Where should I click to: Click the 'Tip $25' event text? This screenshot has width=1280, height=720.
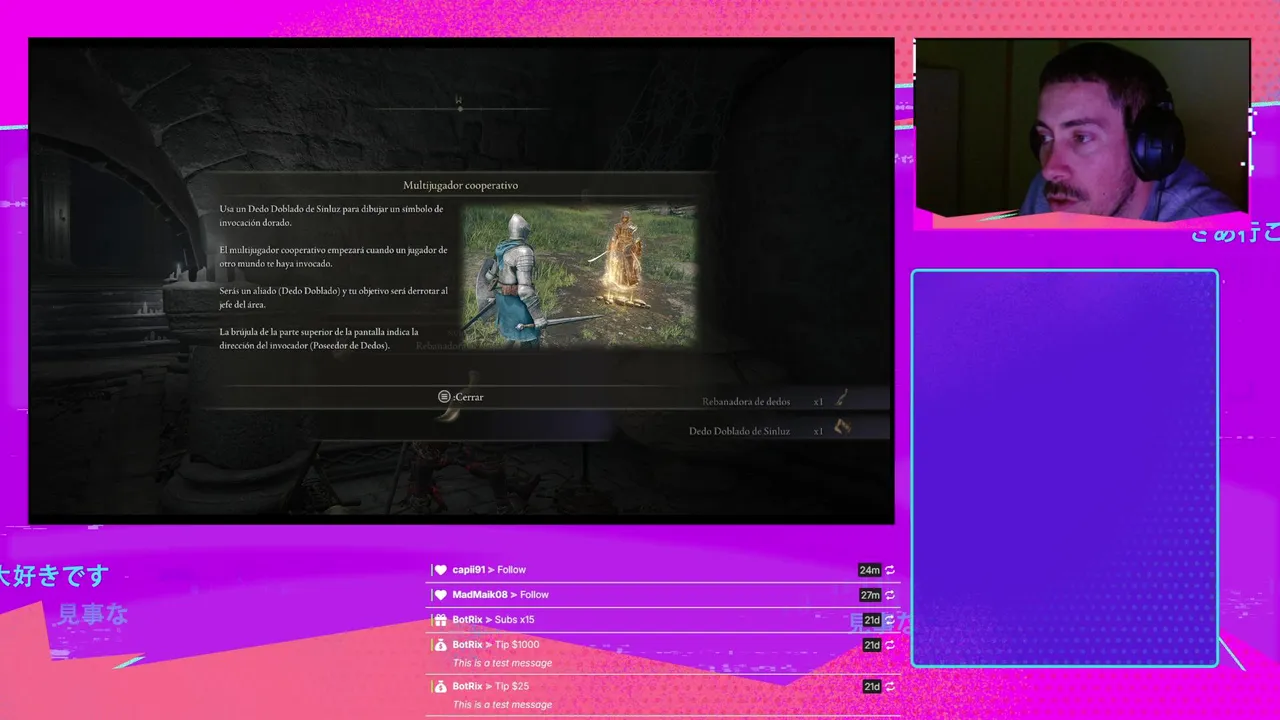(x=512, y=686)
